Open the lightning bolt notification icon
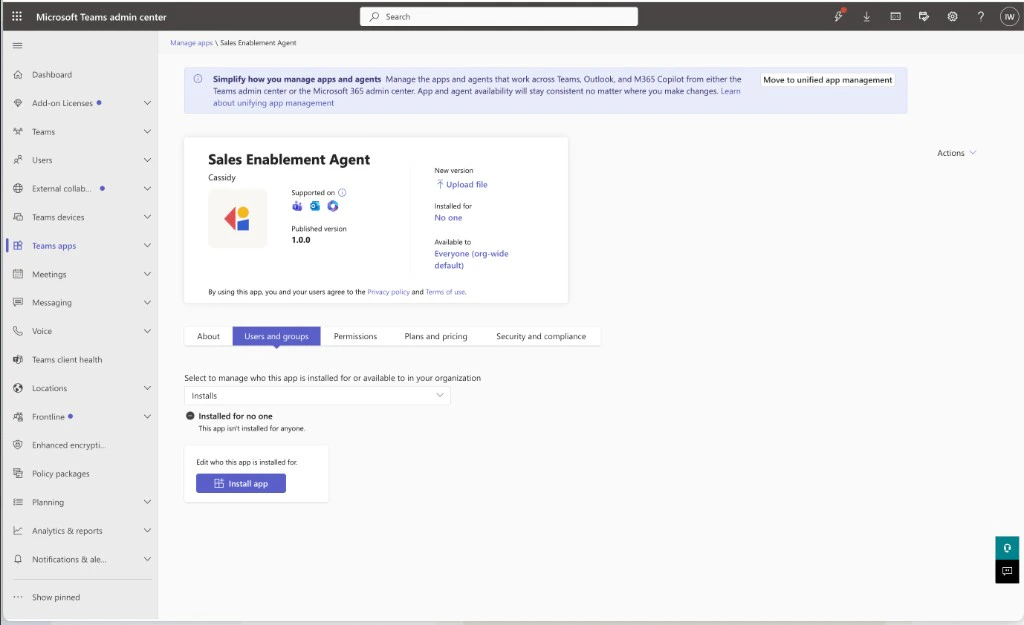Image resolution: width=1024 pixels, height=625 pixels. tap(839, 16)
